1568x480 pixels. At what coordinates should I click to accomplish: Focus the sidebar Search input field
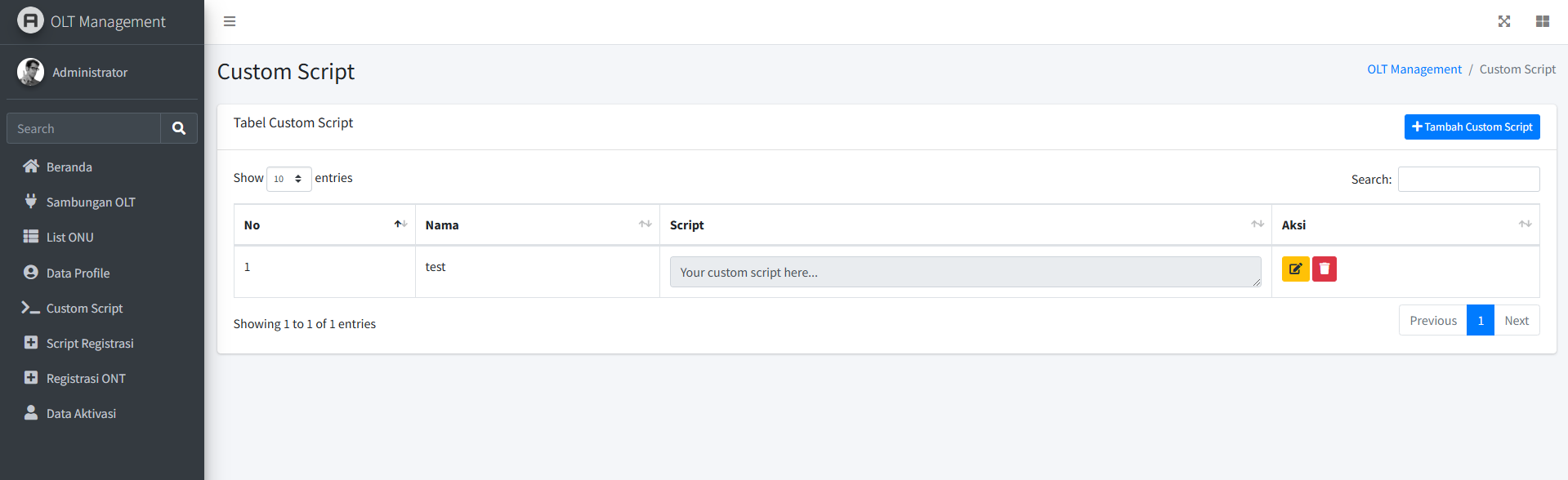point(84,128)
